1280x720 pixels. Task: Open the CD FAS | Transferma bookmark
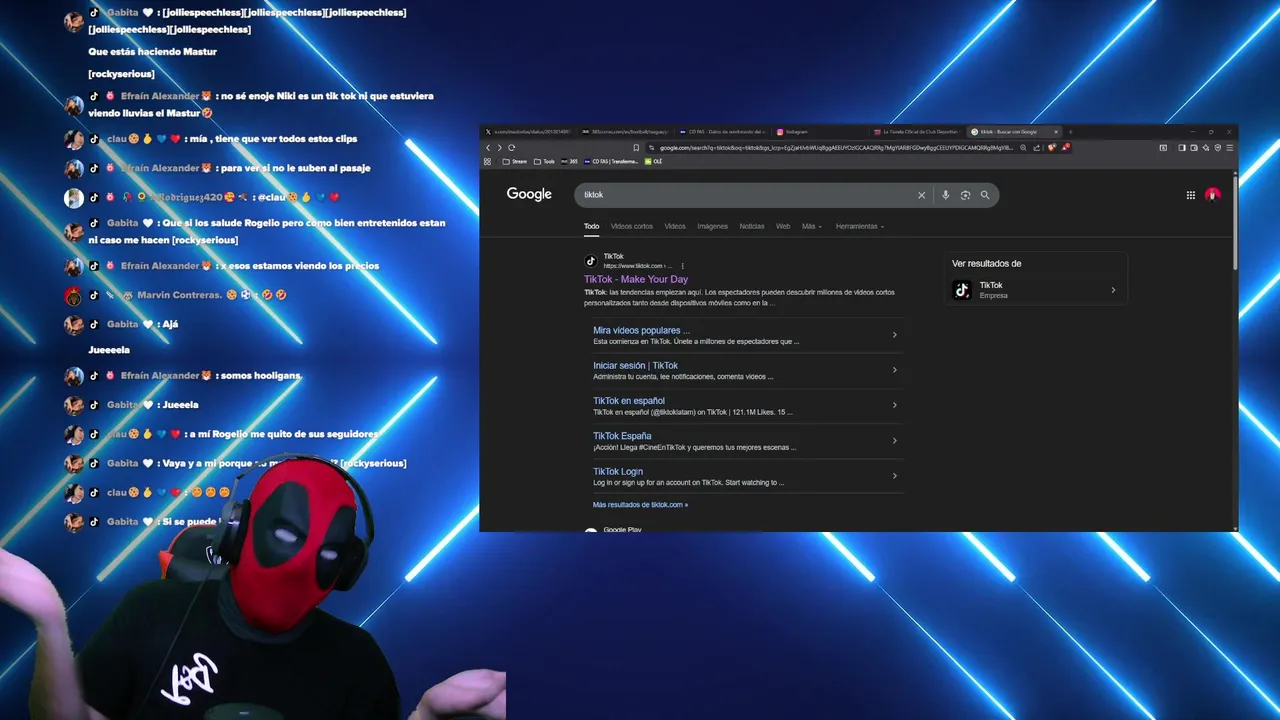pos(611,161)
